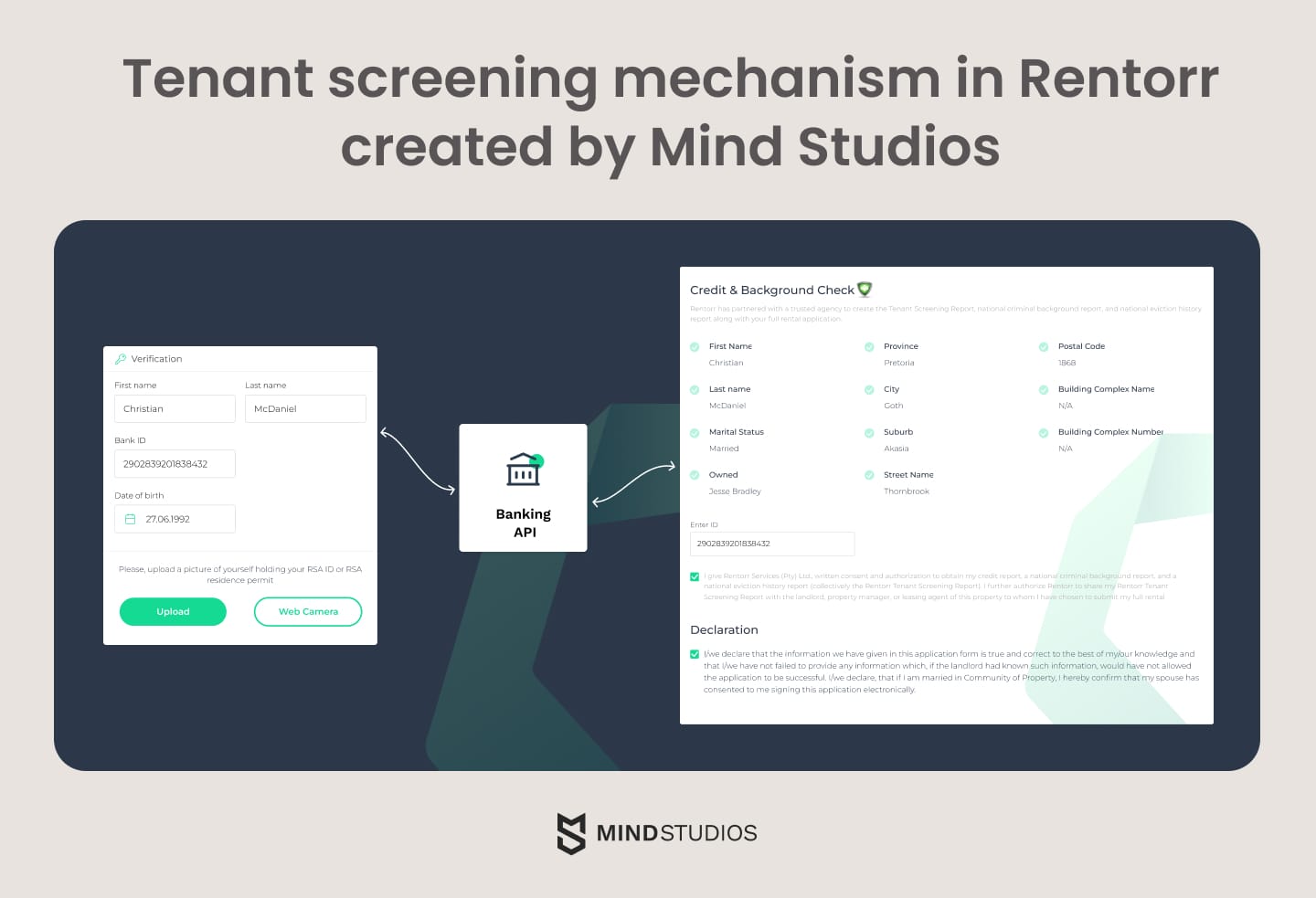Click the Pretoria province value
Image resolution: width=1316 pixels, height=898 pixels.
point(898,364)
